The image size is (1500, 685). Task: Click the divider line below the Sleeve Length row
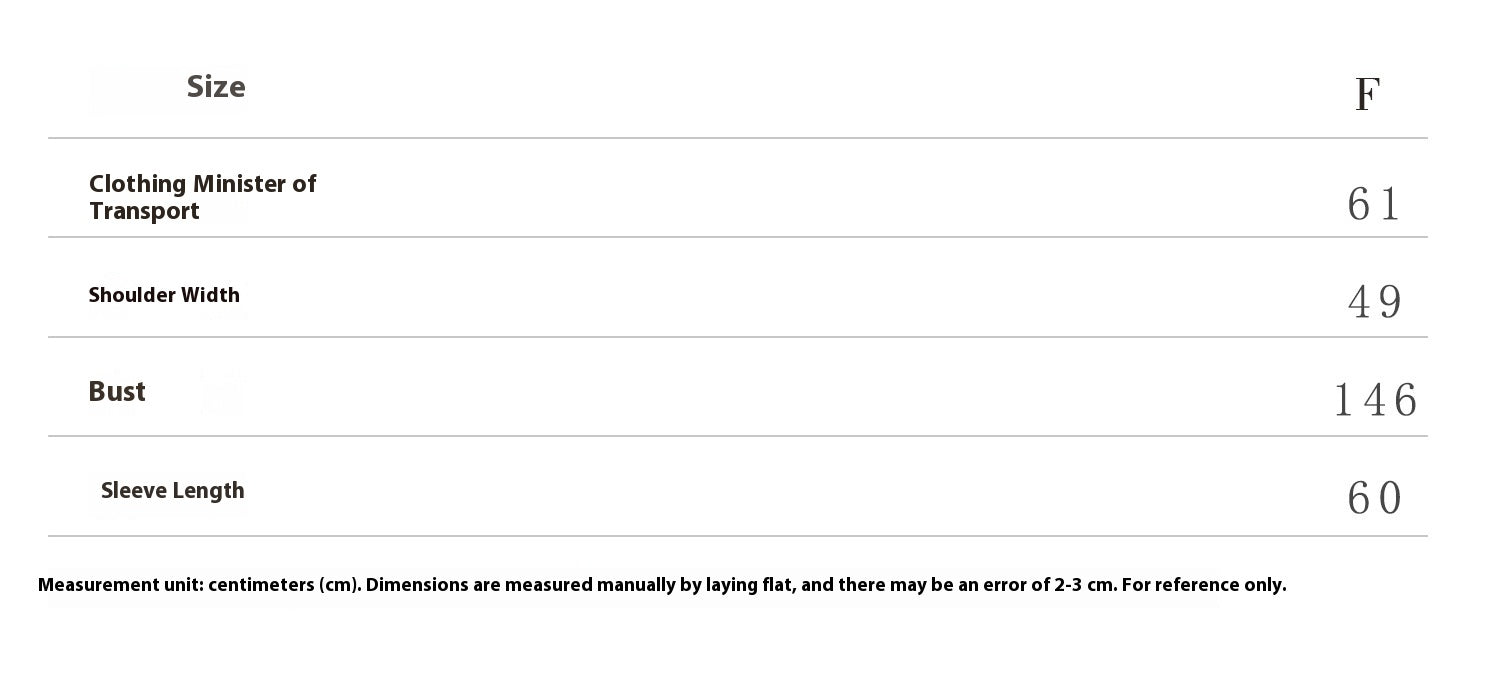click(737, 536)
